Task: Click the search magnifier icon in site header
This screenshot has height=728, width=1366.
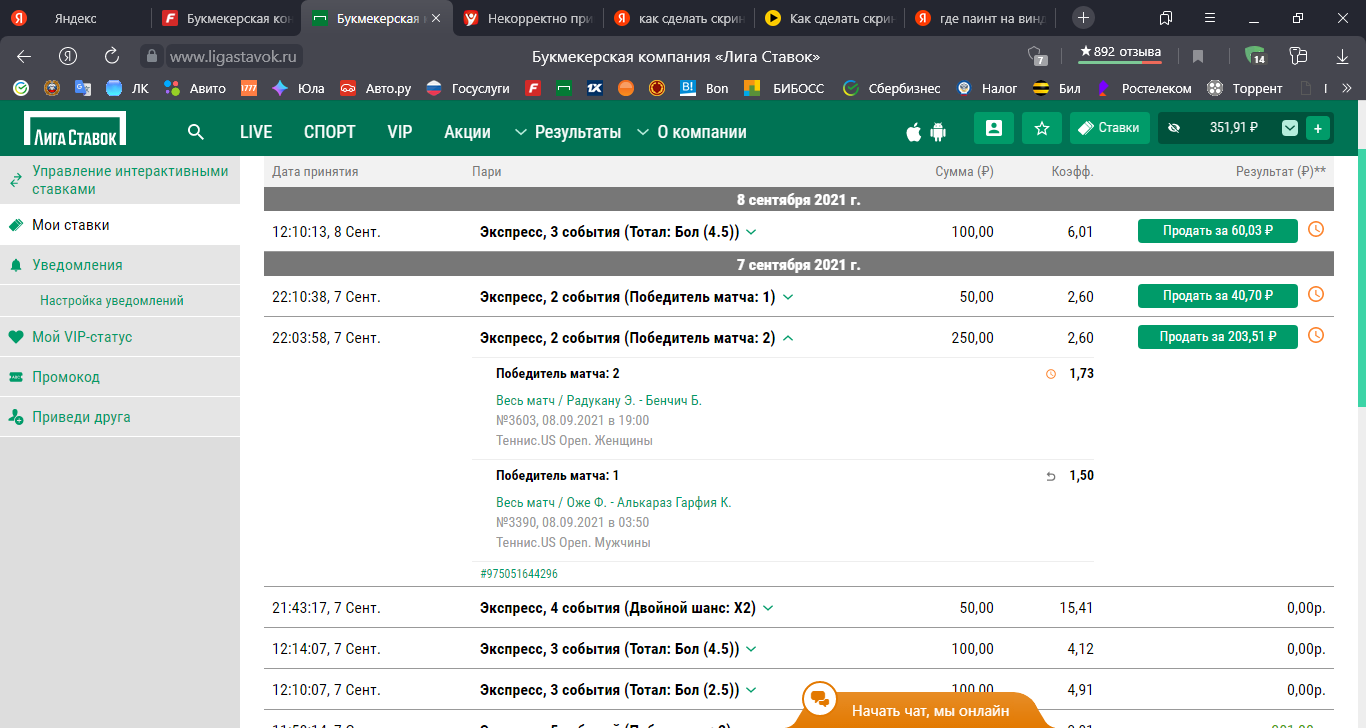Action: pyautogui.click(x=196, y=132)
